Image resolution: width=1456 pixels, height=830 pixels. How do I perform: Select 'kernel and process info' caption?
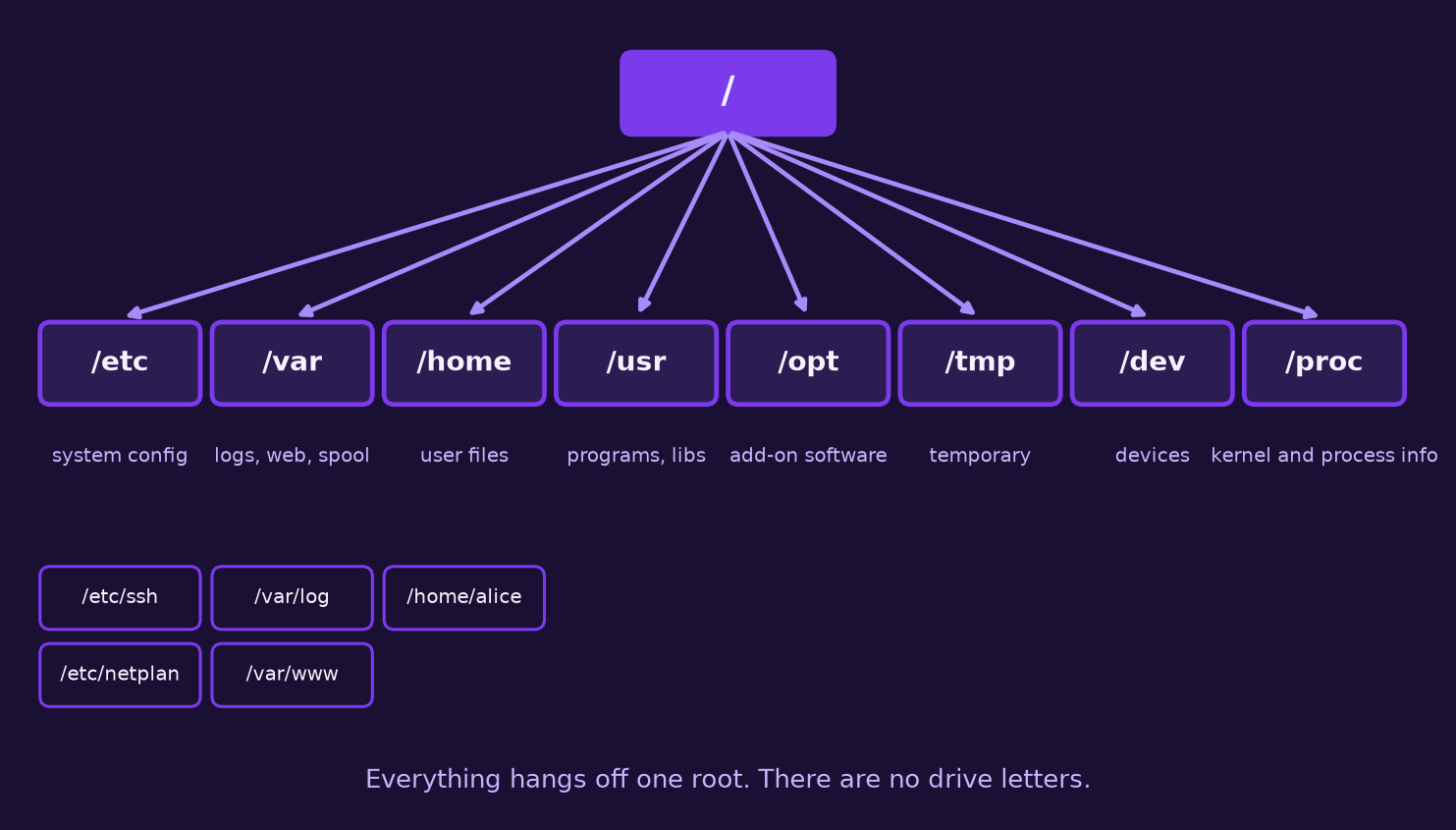coord(1324,456)
